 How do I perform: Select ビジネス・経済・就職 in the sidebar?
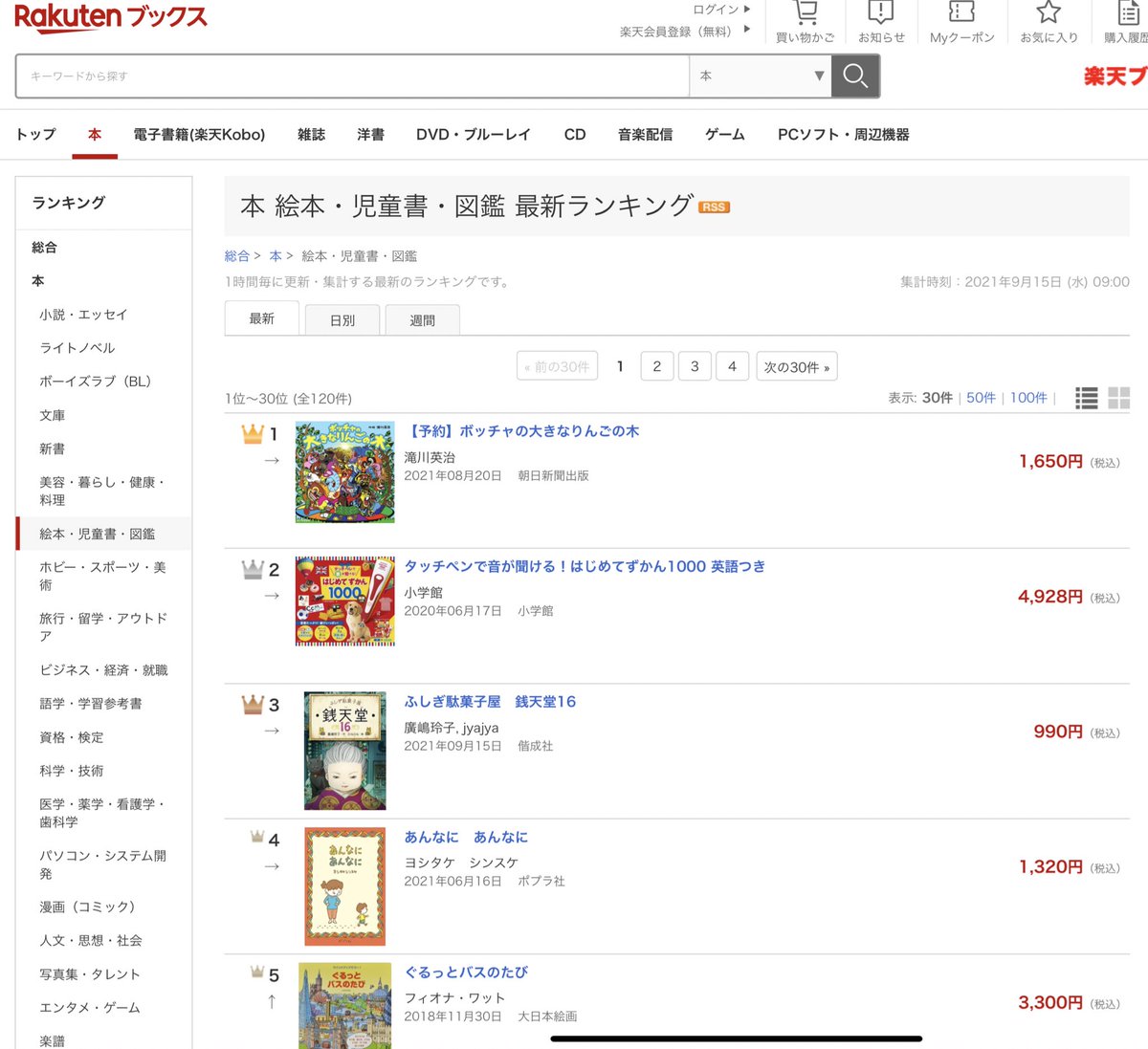coord(103,670)
